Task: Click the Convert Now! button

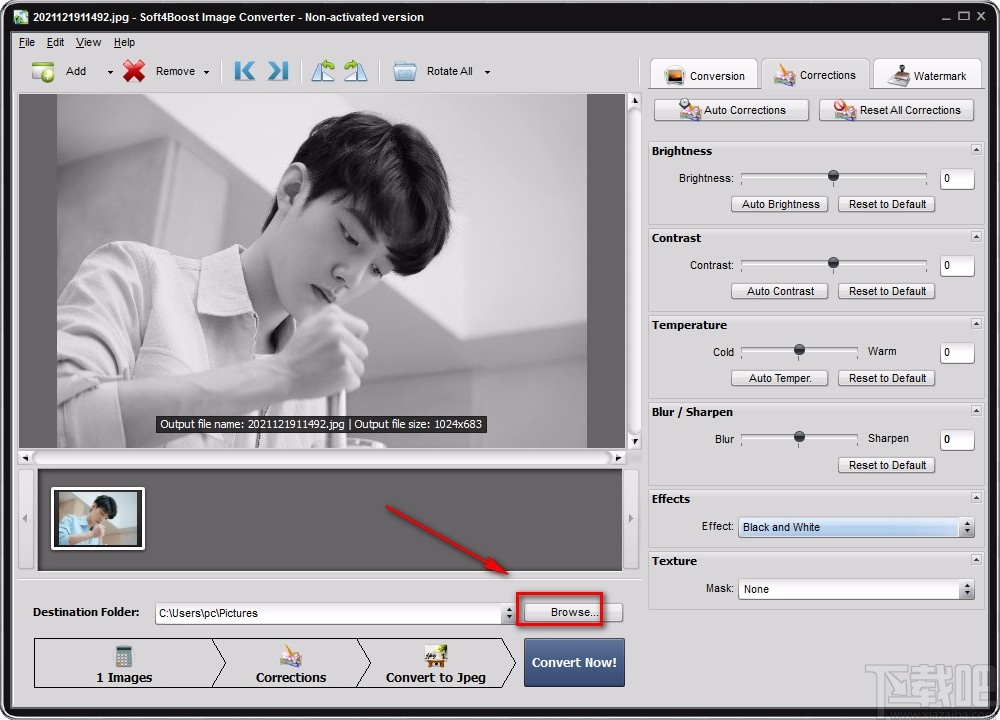Action: point(574,662)
